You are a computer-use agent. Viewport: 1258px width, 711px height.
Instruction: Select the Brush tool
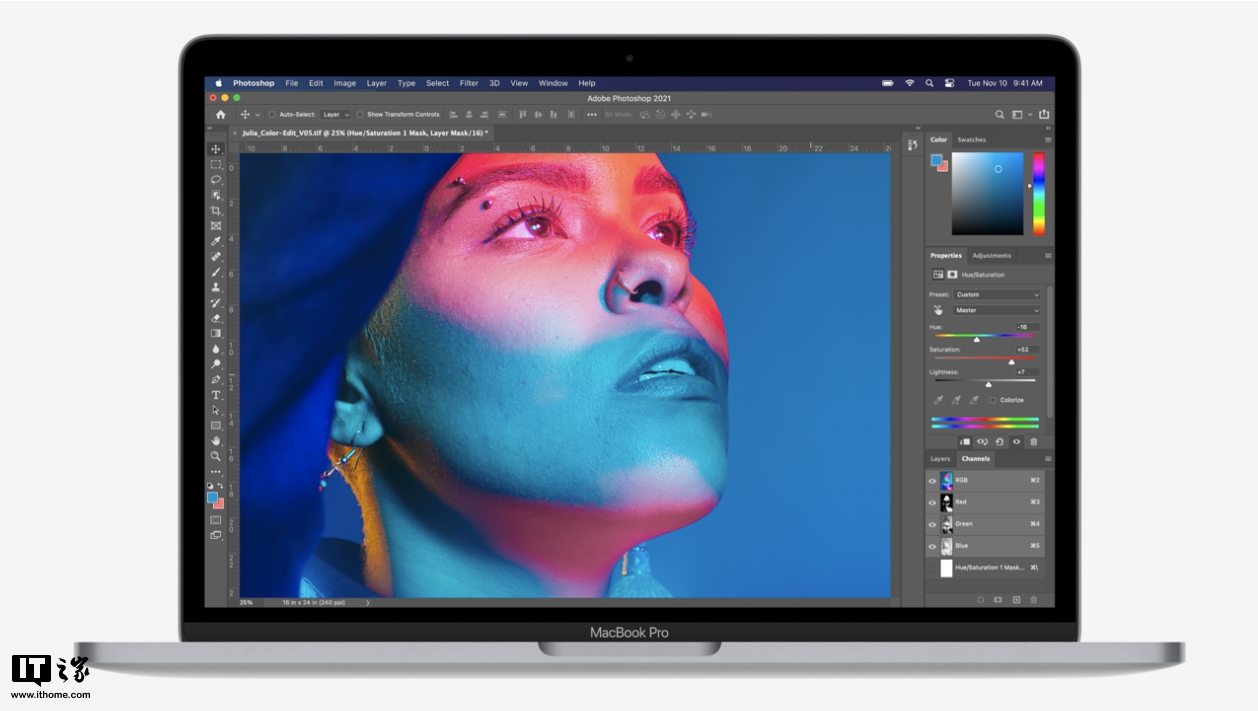(215, 272)
